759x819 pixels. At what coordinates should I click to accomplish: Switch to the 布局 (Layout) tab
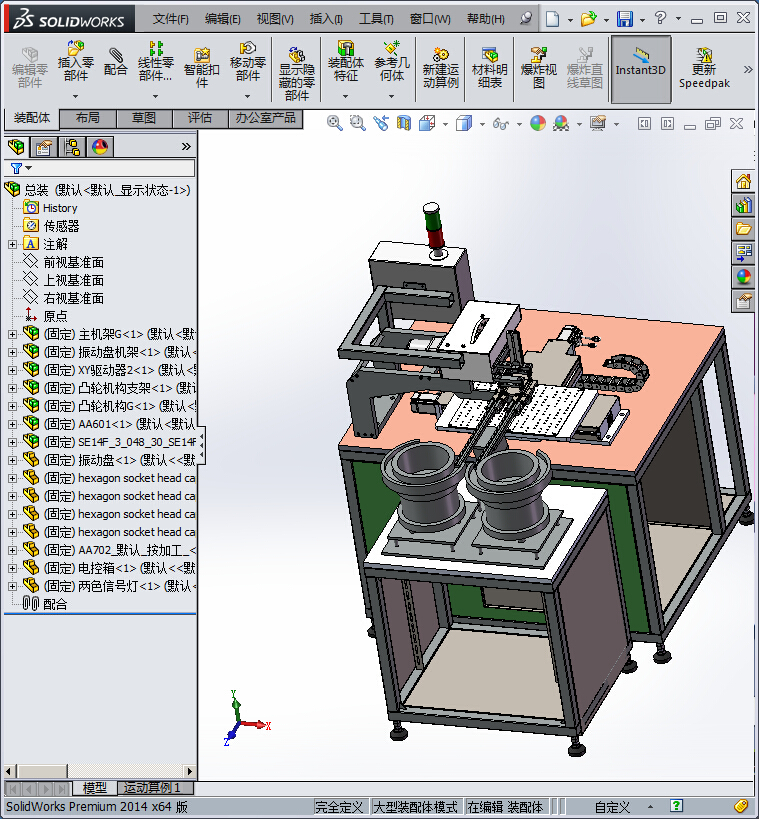click(x=88, y=118)
